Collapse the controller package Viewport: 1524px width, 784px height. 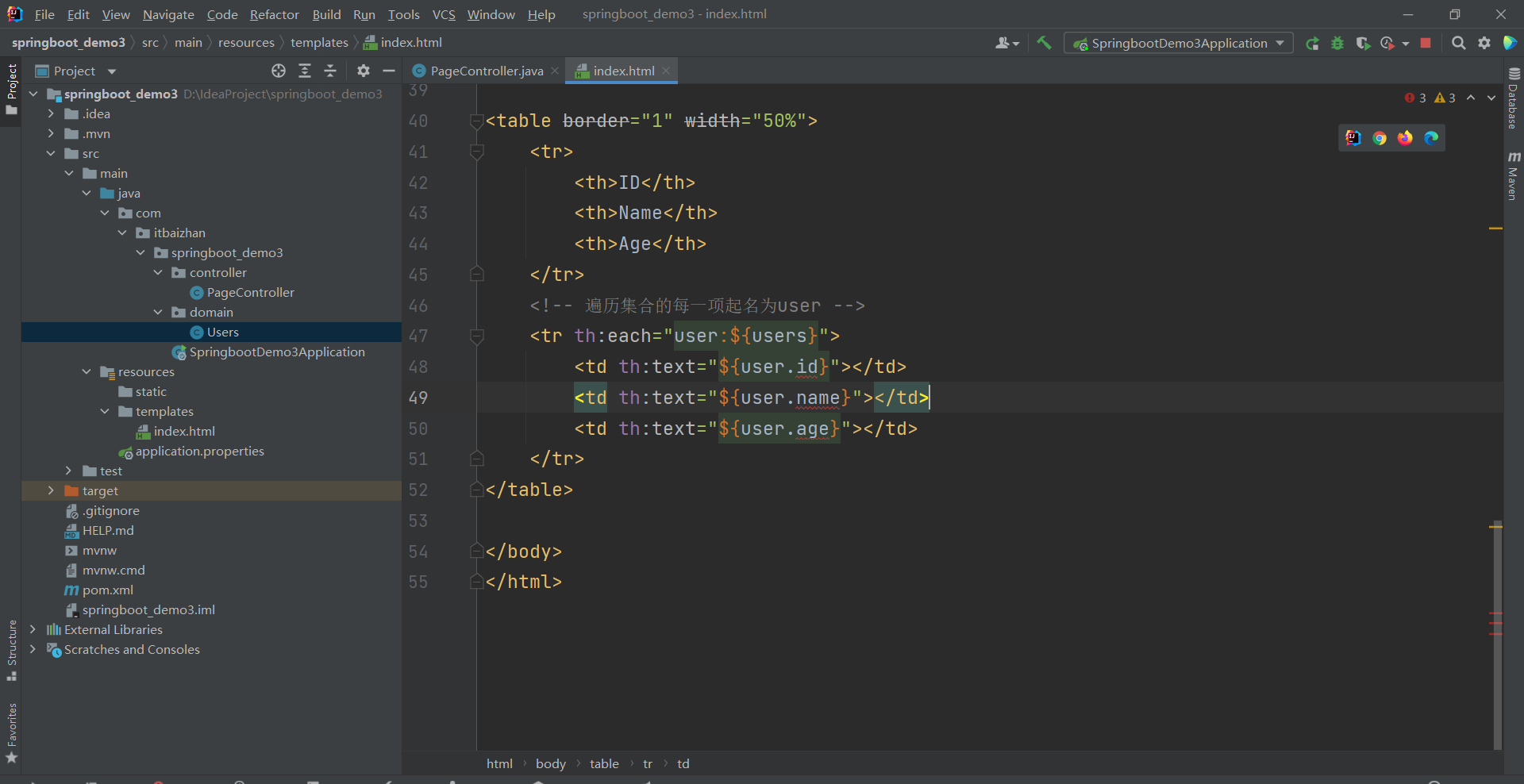[x=158, y=272]
